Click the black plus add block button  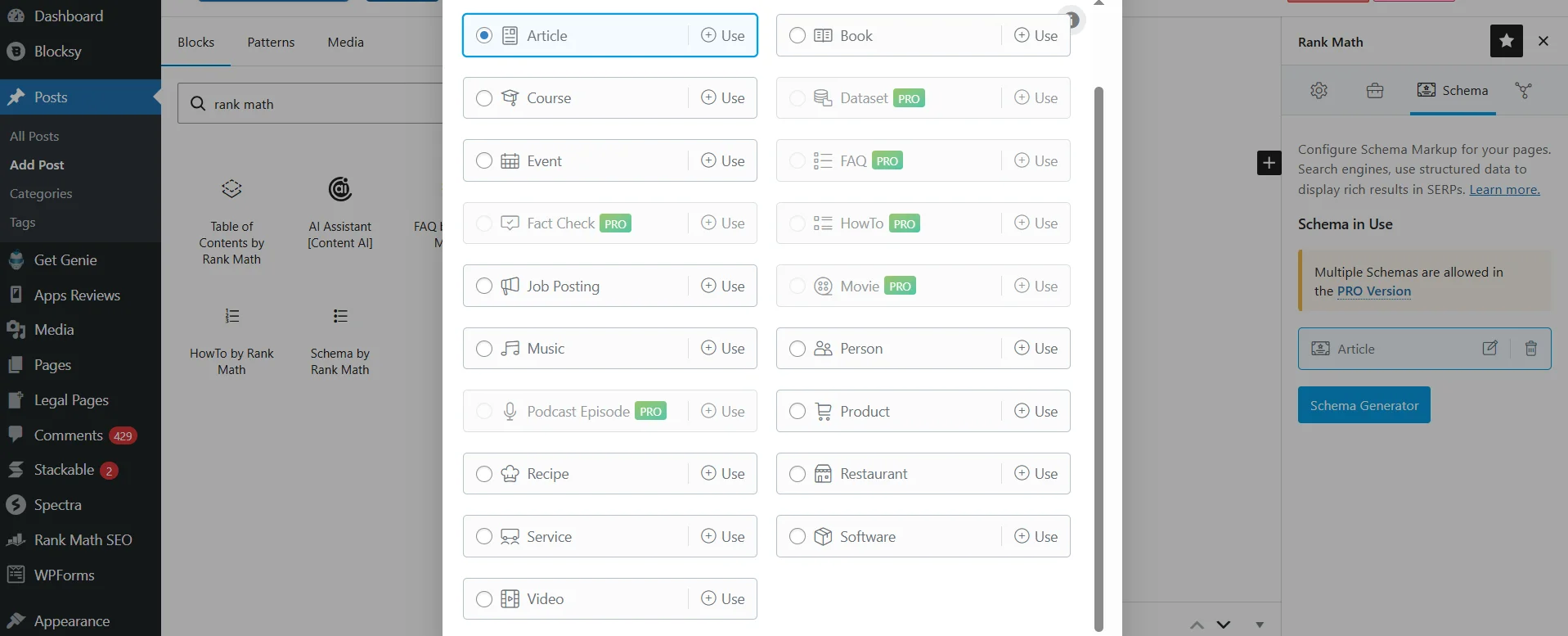[1269, 163]
